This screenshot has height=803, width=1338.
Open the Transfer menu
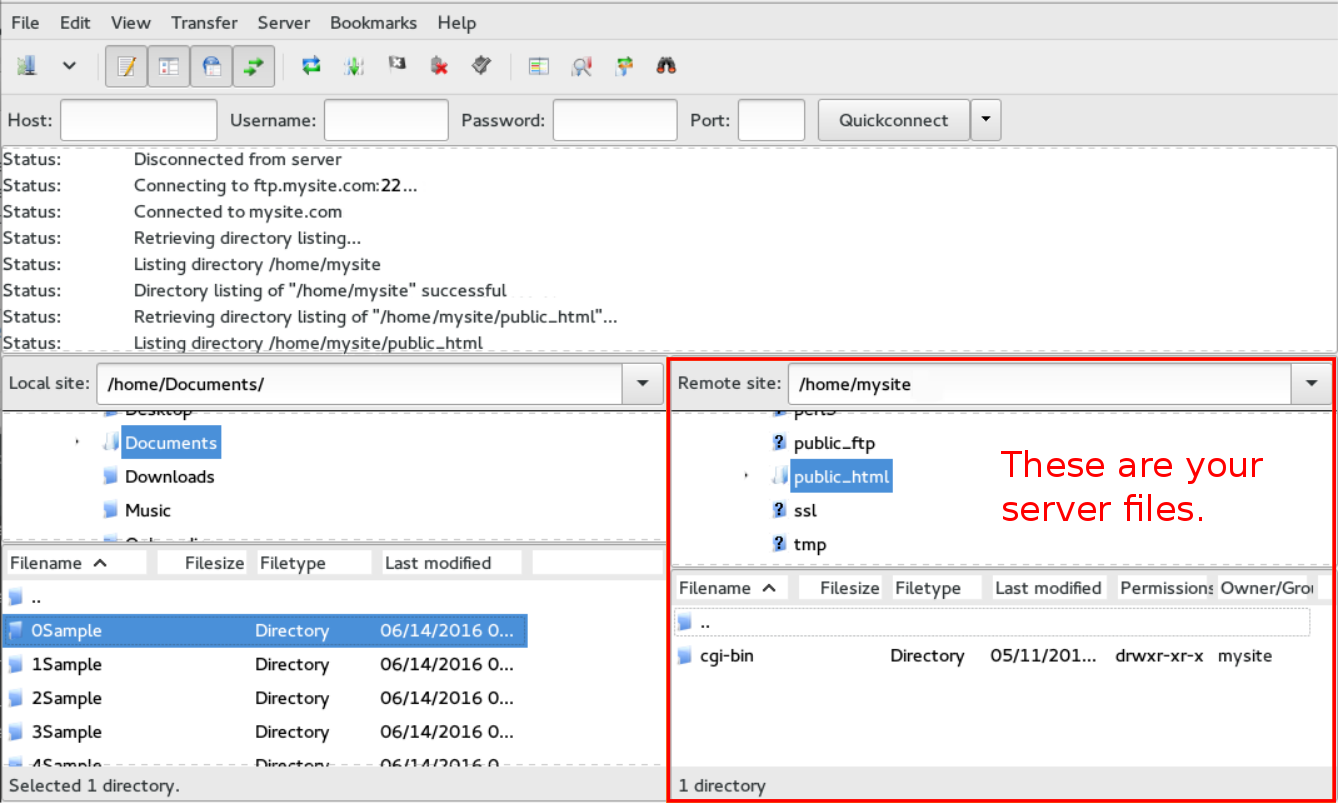[x=204, y=22]
